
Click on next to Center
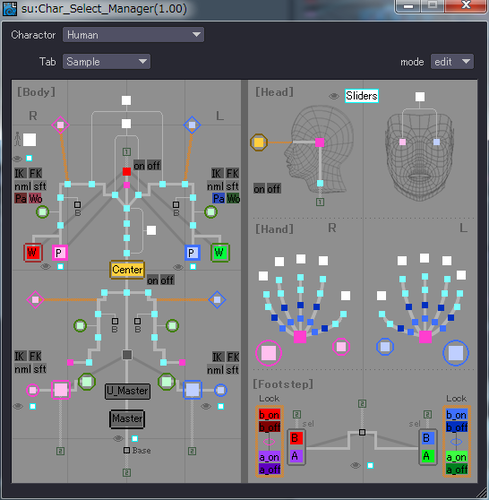[x=153, y=280]
